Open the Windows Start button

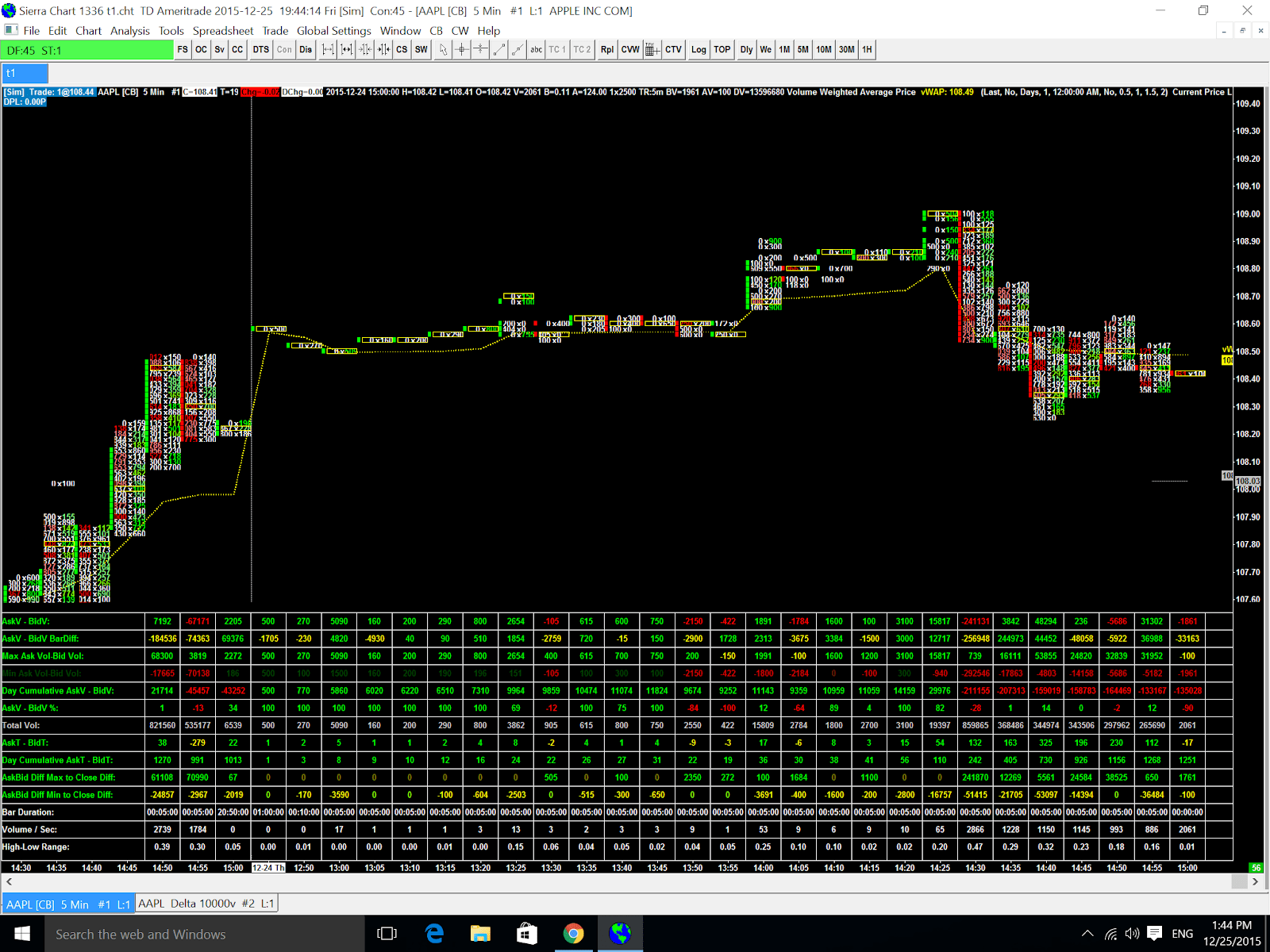[x=21, y=934]
